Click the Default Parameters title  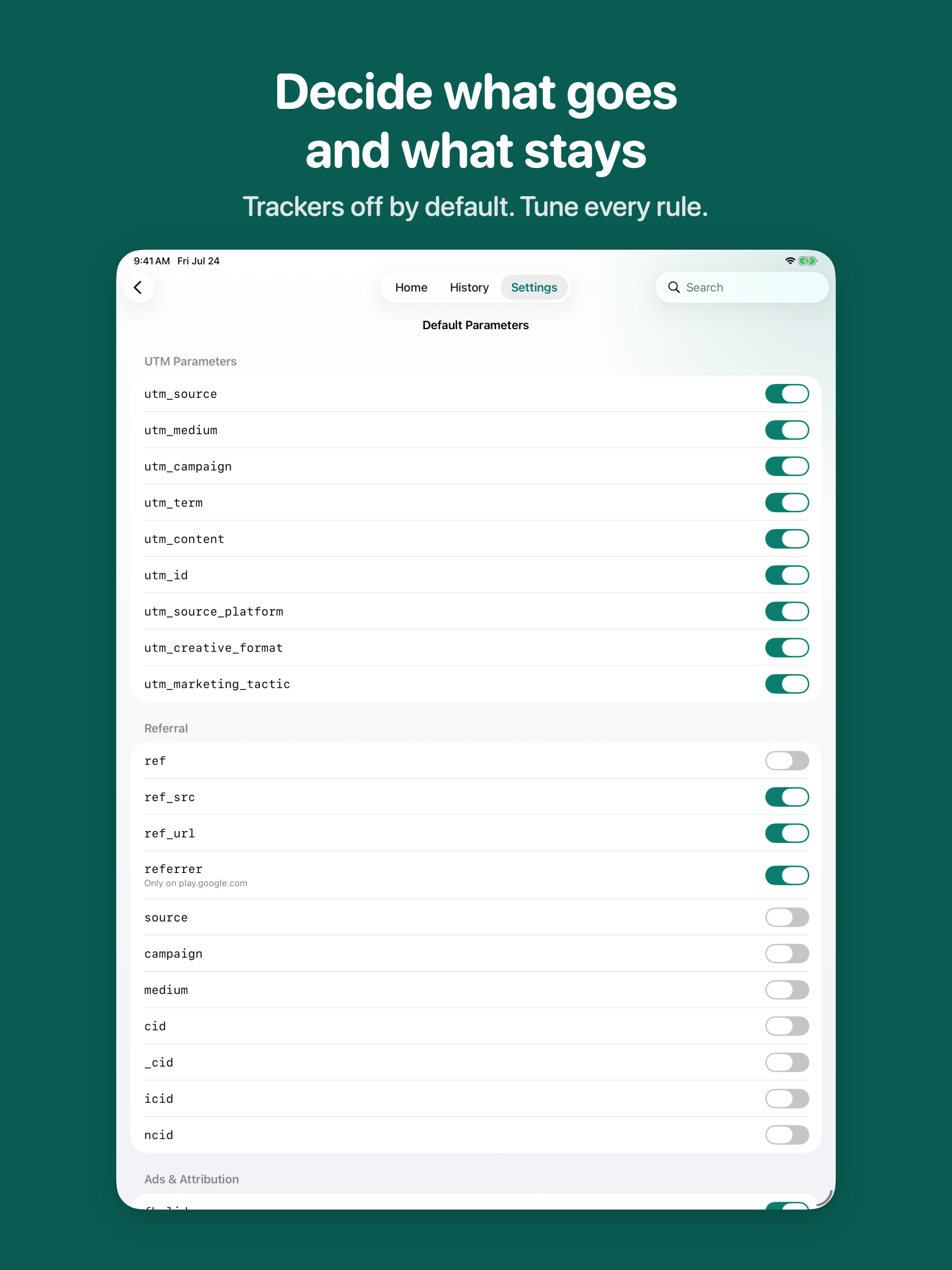[x=476, y=325]
